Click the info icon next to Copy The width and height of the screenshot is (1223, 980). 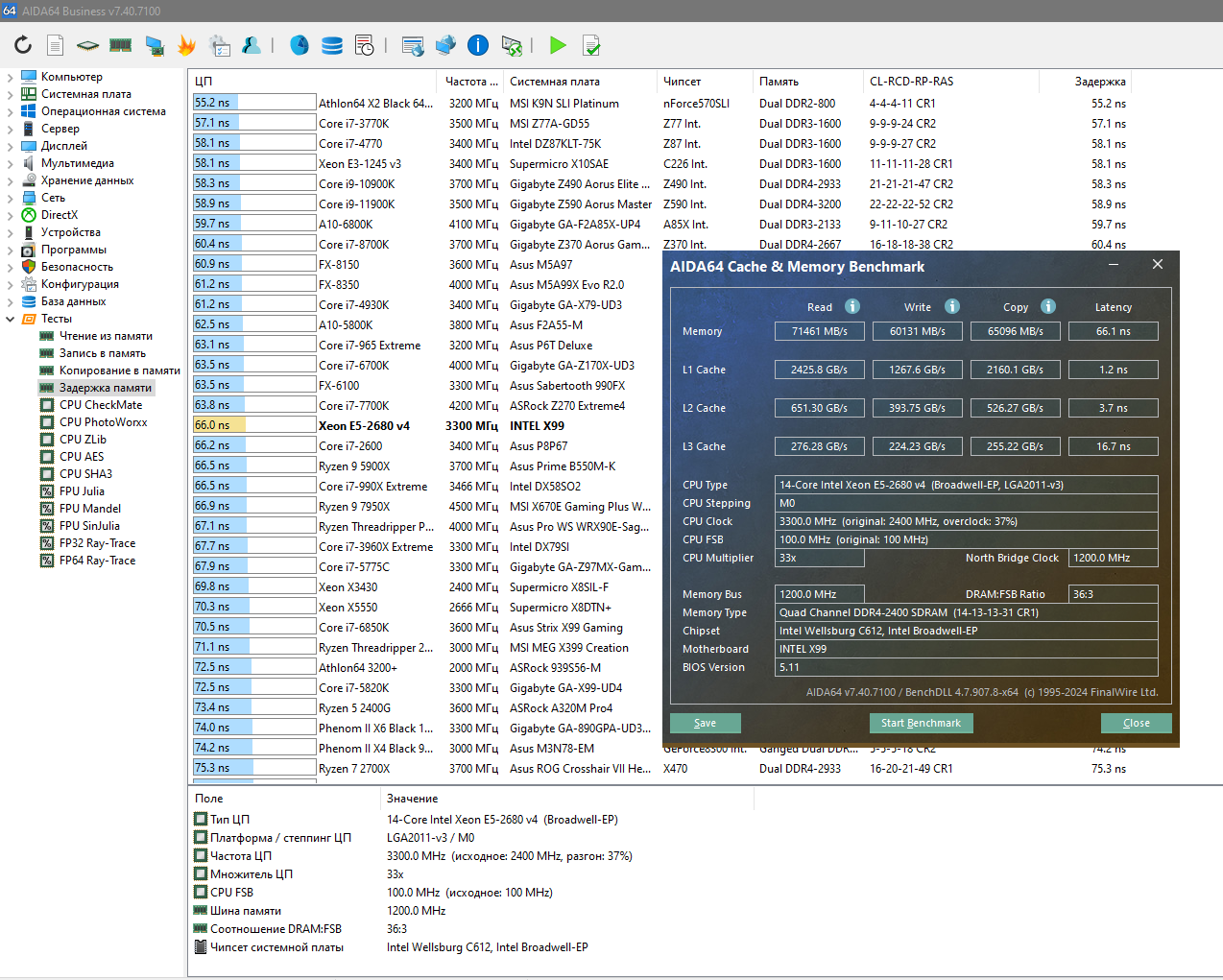coord(1048,306)
